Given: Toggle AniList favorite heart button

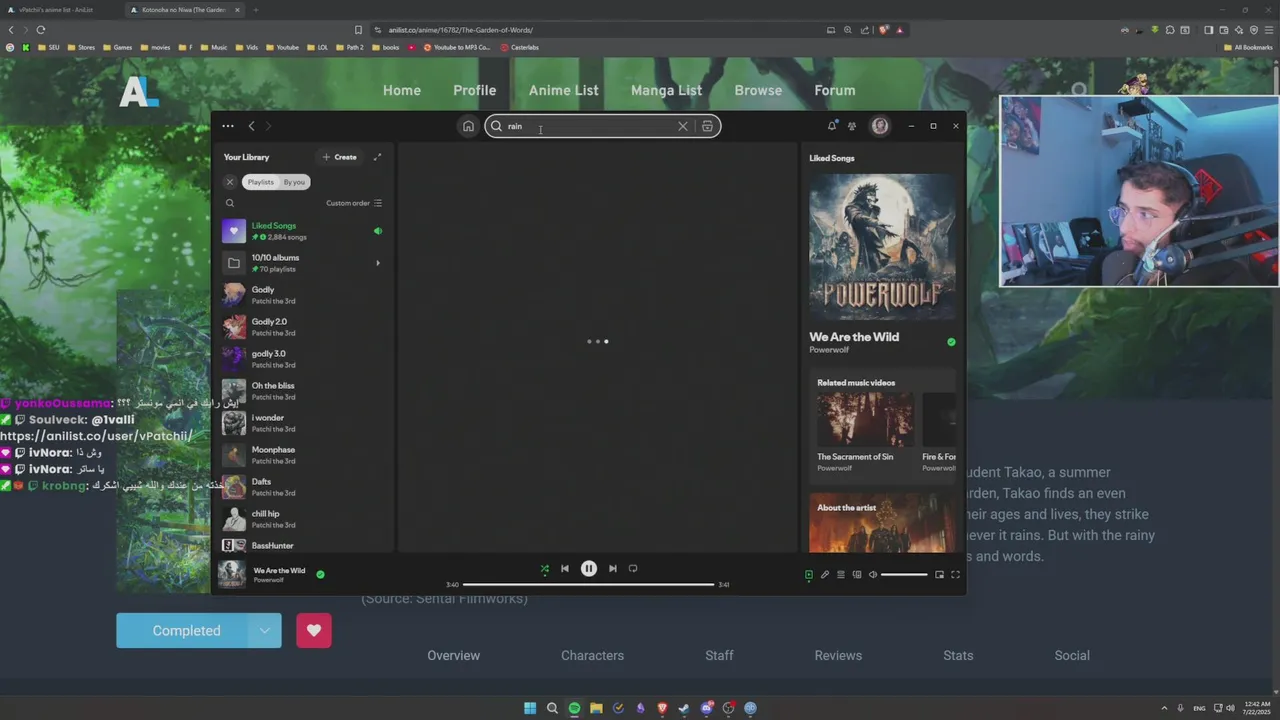Looking at the screenshot, I should tap(314, 630).
